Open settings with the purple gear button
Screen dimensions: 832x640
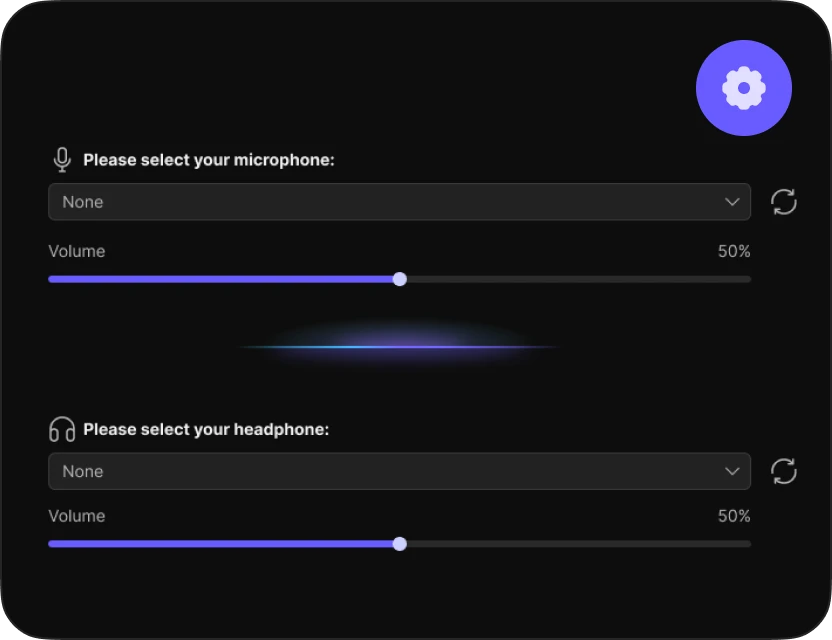pyautogui.click(x=743, y=88)
